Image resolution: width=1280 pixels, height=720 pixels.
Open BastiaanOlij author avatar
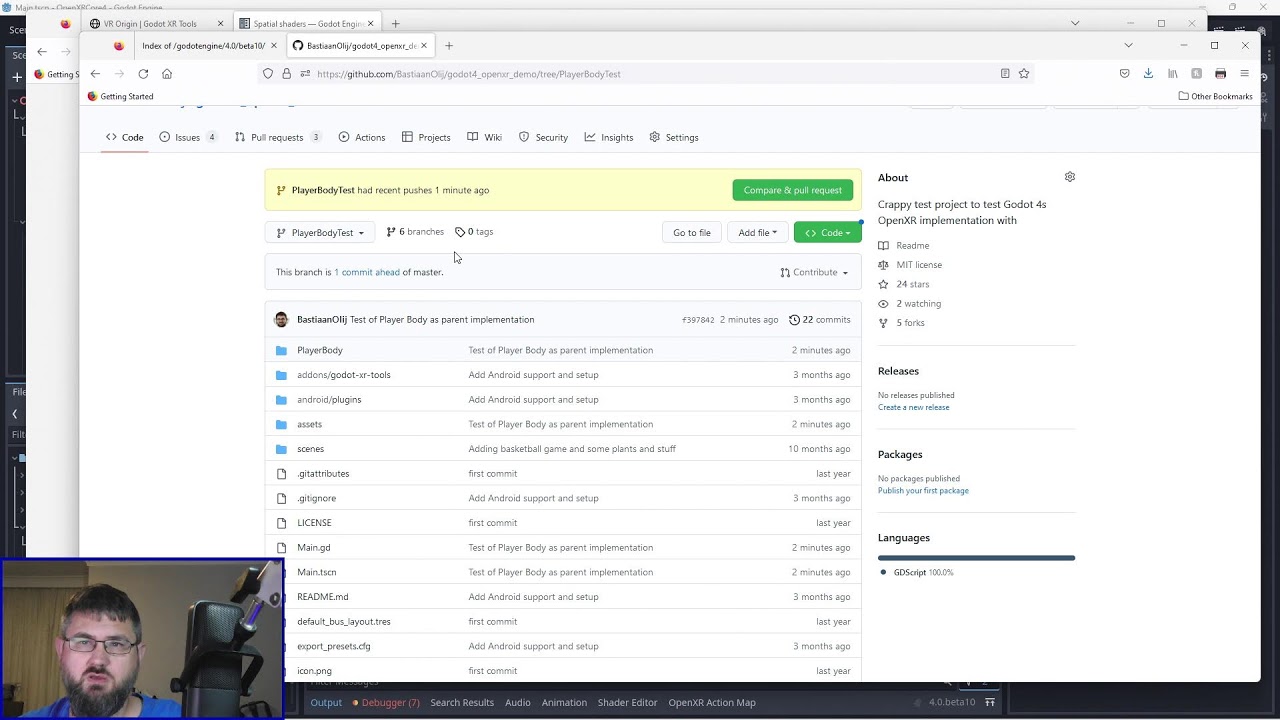point(281,320)
